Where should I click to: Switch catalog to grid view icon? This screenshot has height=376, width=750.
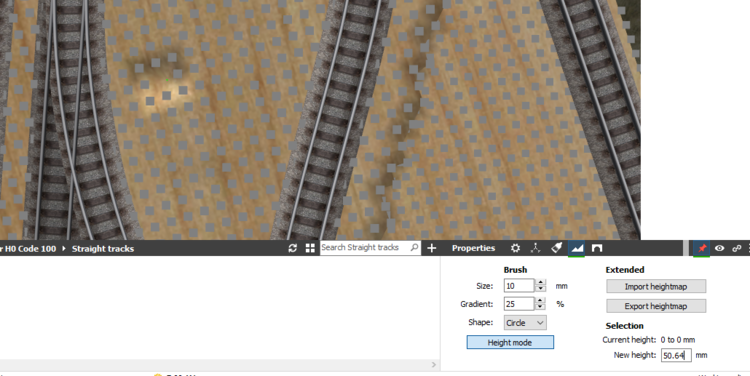pyautogui.click(x=310, y=248)
